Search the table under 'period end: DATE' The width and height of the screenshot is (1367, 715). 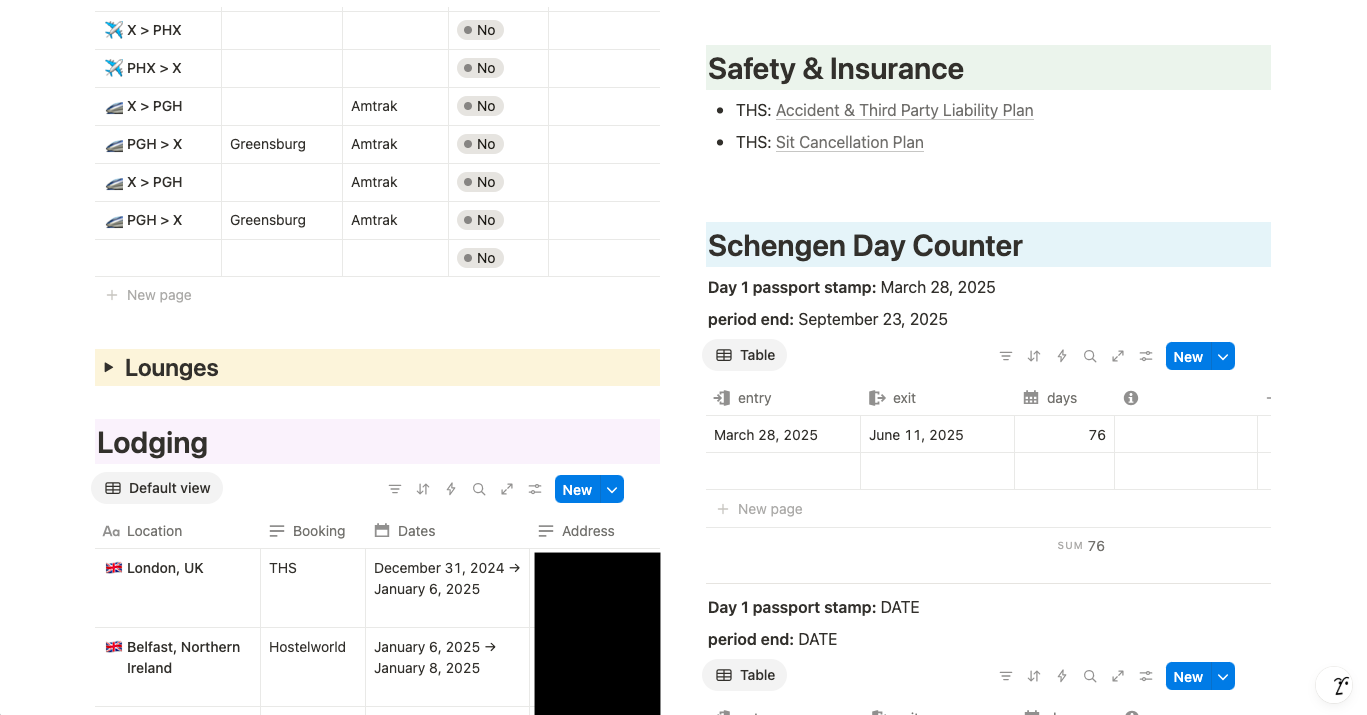pyautogui.click(x=1090, y=676)
